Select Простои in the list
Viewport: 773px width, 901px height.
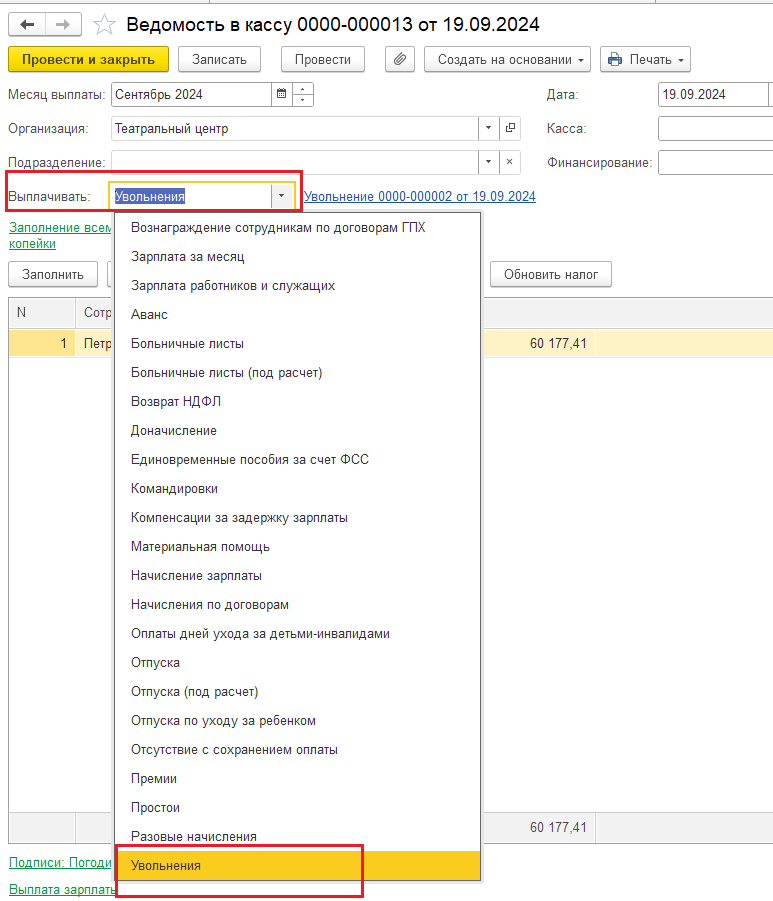298,807
